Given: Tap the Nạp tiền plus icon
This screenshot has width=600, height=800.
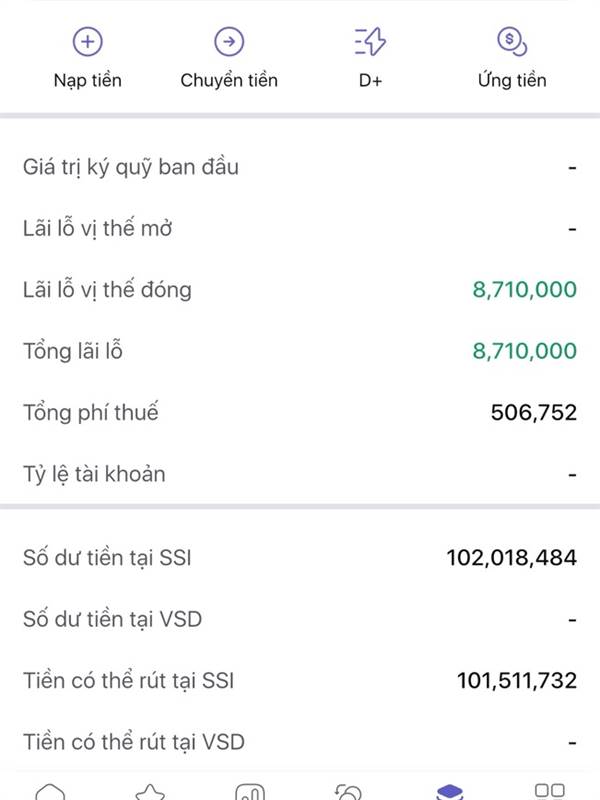Looking at the screenshot, I should pos(89,41).
